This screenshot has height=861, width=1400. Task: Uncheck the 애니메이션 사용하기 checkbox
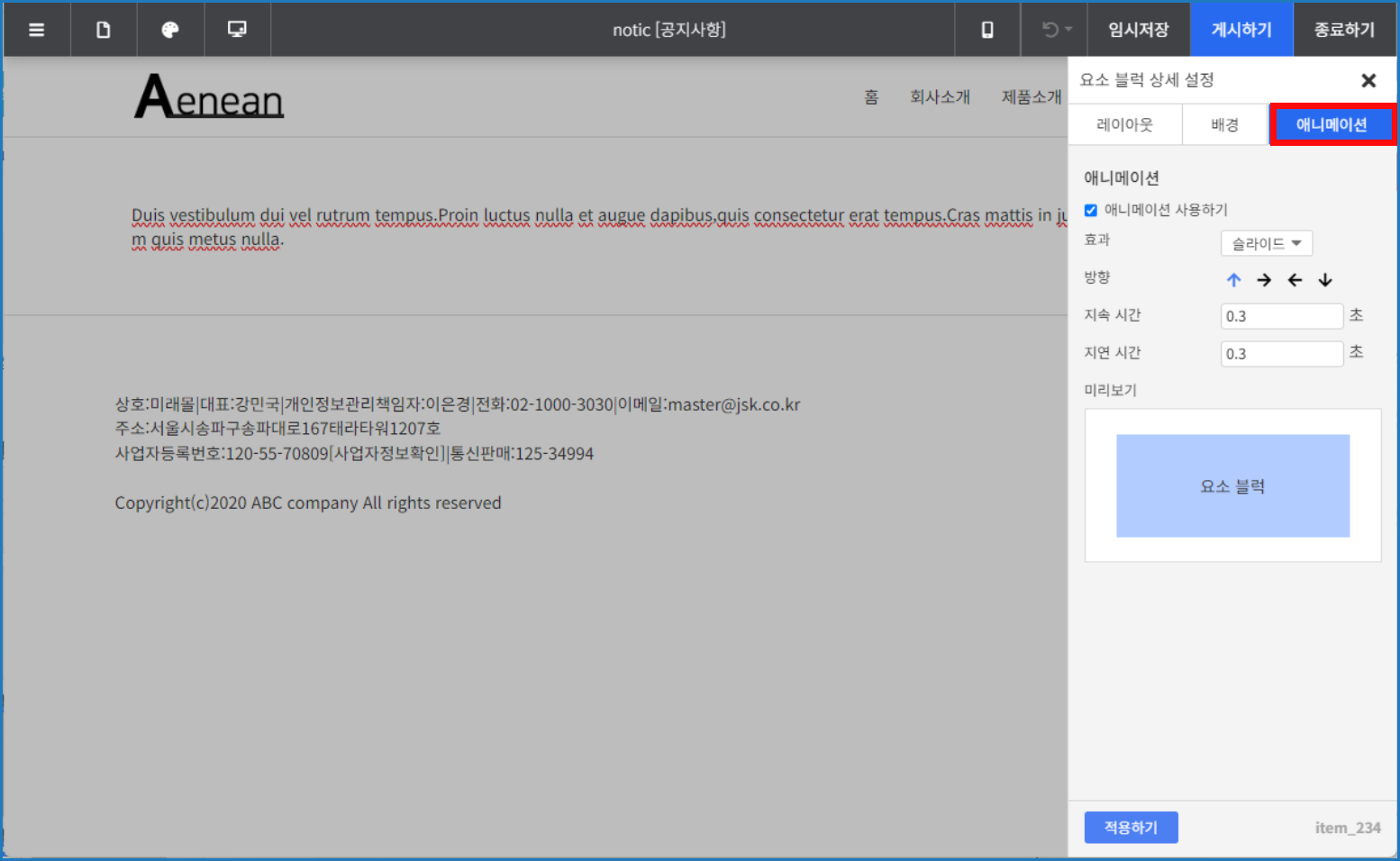1091,210
